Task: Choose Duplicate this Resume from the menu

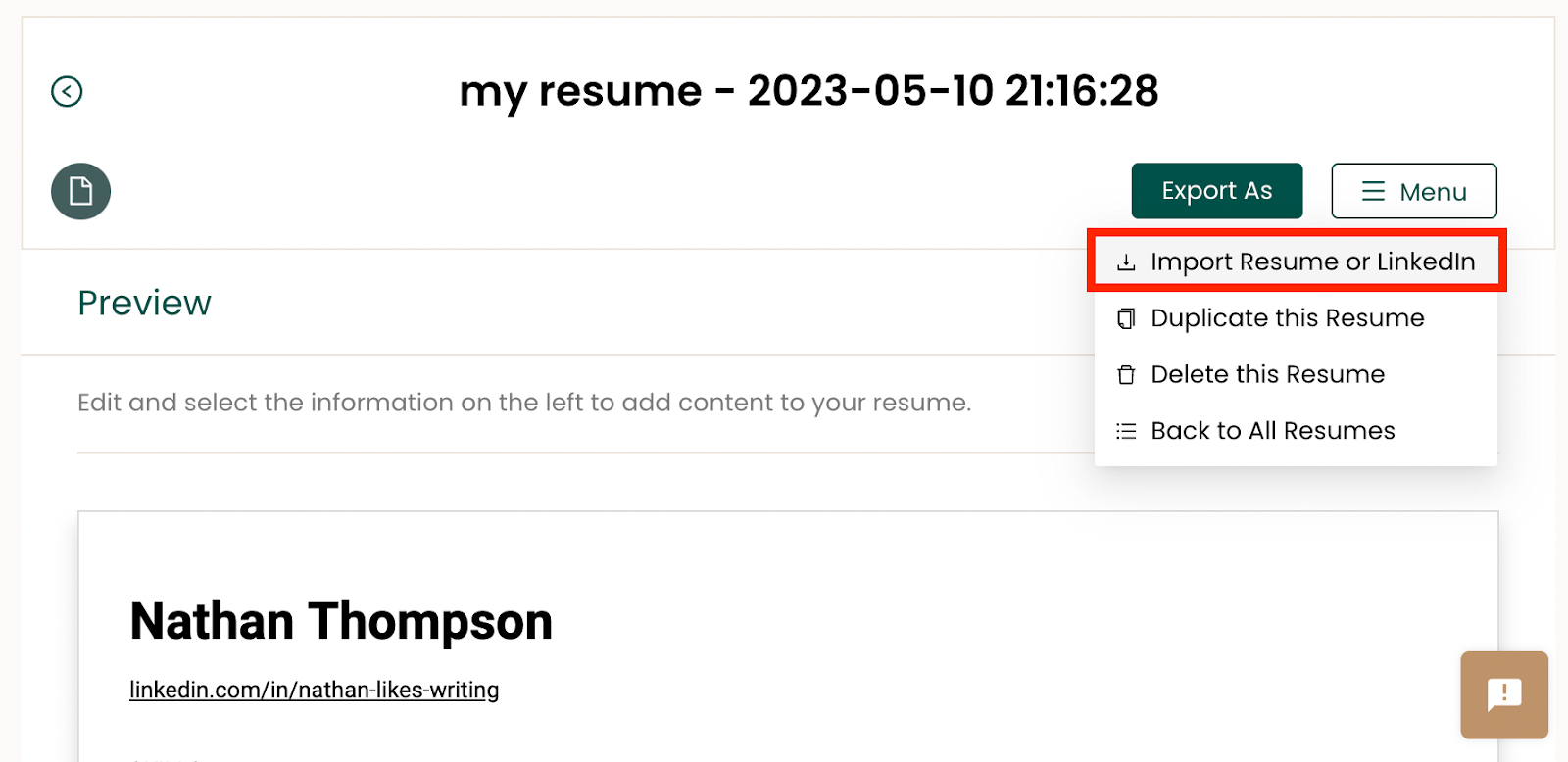Action: click(1288, 317)
